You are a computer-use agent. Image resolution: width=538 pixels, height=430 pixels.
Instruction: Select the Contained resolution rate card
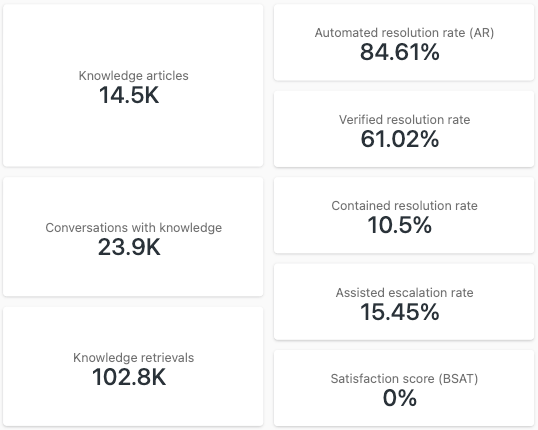[404, 216]
